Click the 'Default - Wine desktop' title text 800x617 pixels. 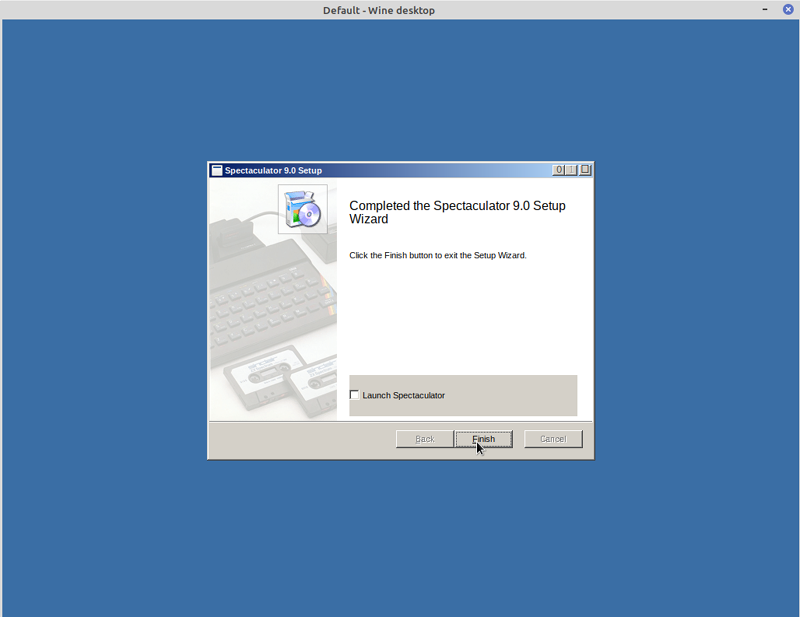[x=378, y=10]
